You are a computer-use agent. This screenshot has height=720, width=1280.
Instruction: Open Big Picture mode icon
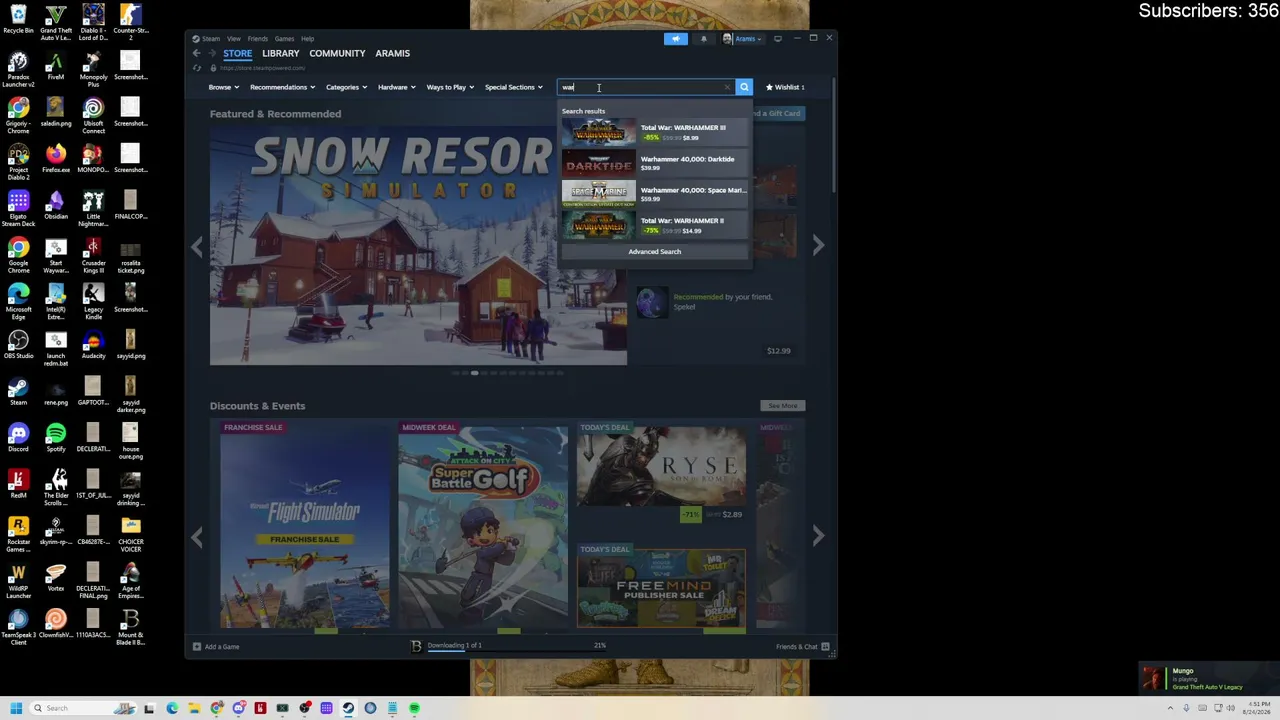click(x=778, y=39)
